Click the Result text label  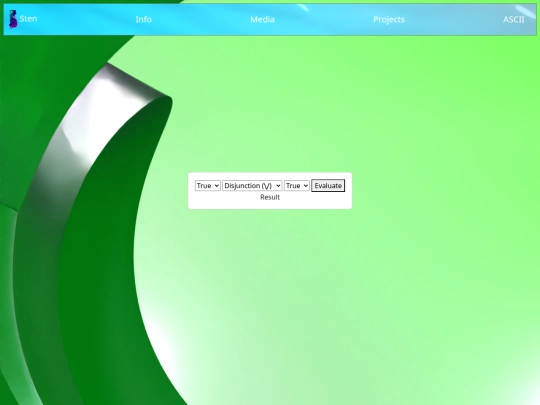pyautogui.click(x=270, y=197)
